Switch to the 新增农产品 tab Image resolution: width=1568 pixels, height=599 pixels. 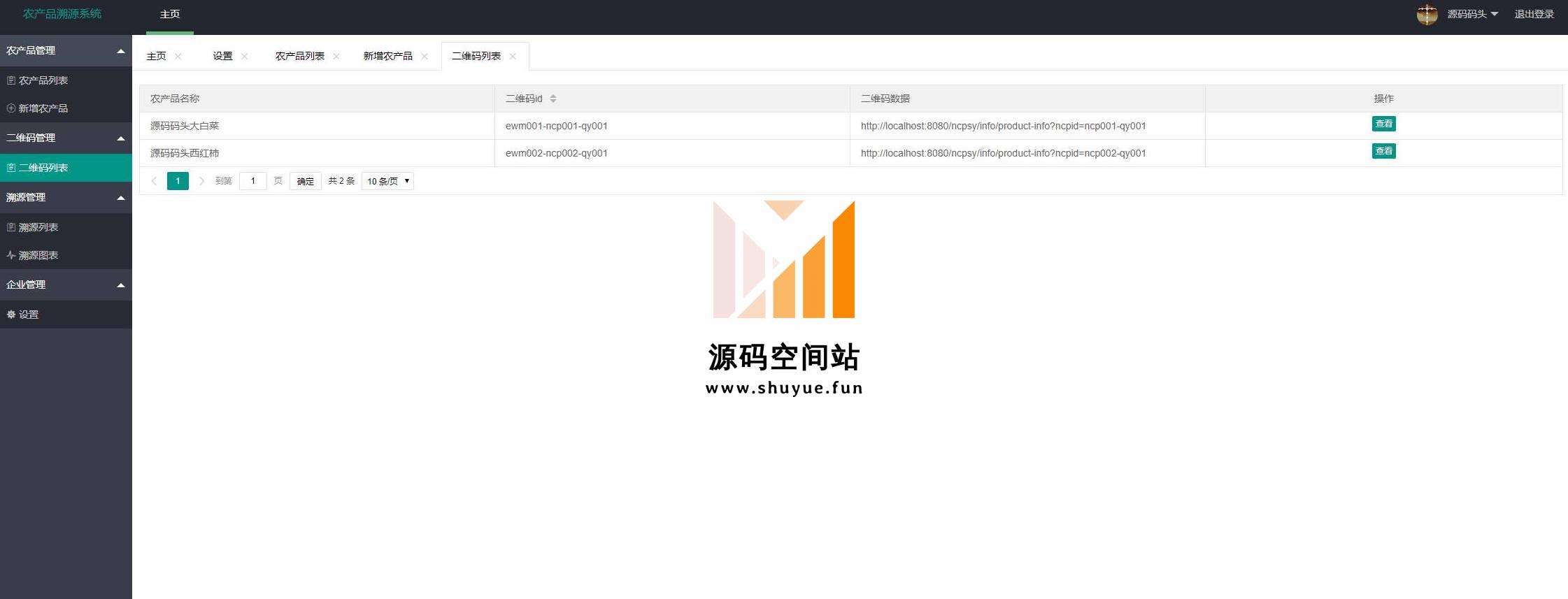pyautogui.click(x=387, y=56)
